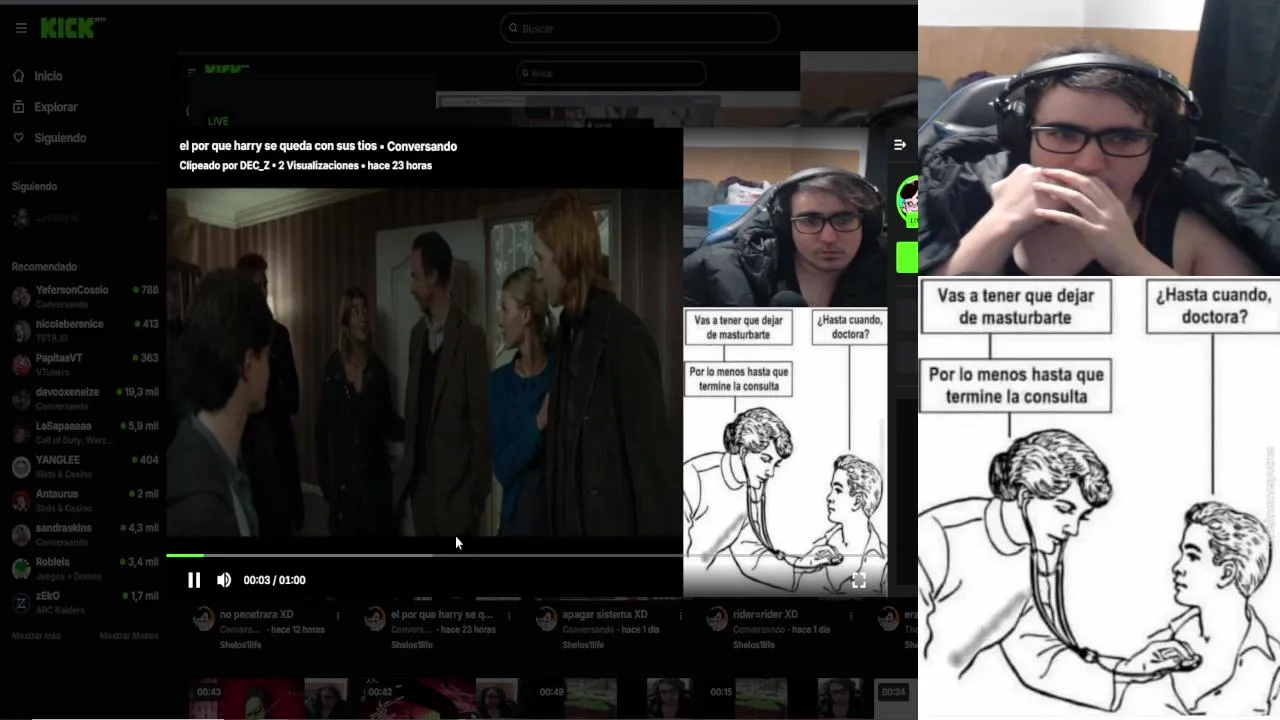Screen dimensions: 1280x720
Task: Pause the clip playback
Action: (x=194, y=580)
